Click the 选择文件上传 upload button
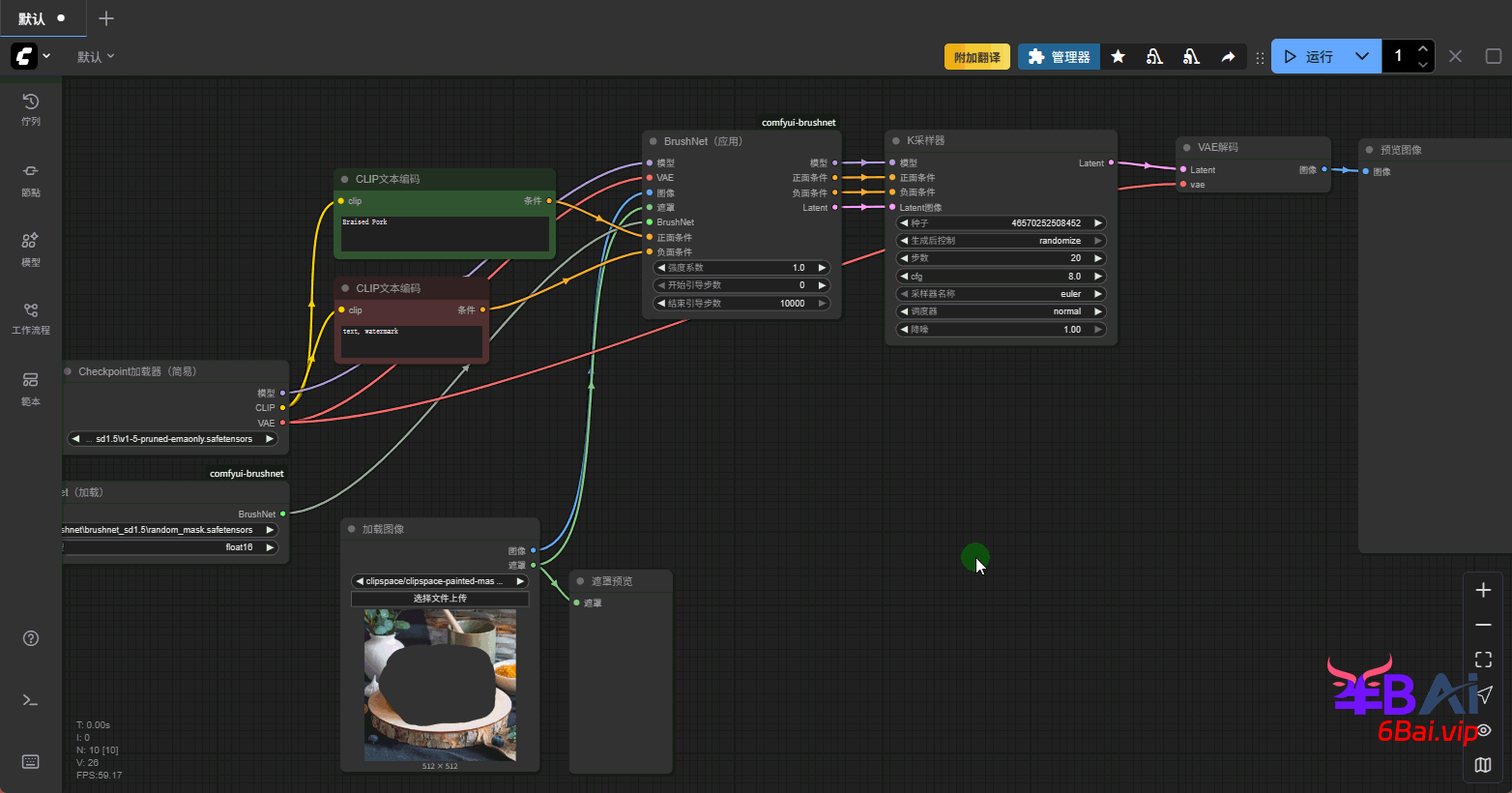Viewport: 1512px width, 793px height. point(440,599)
